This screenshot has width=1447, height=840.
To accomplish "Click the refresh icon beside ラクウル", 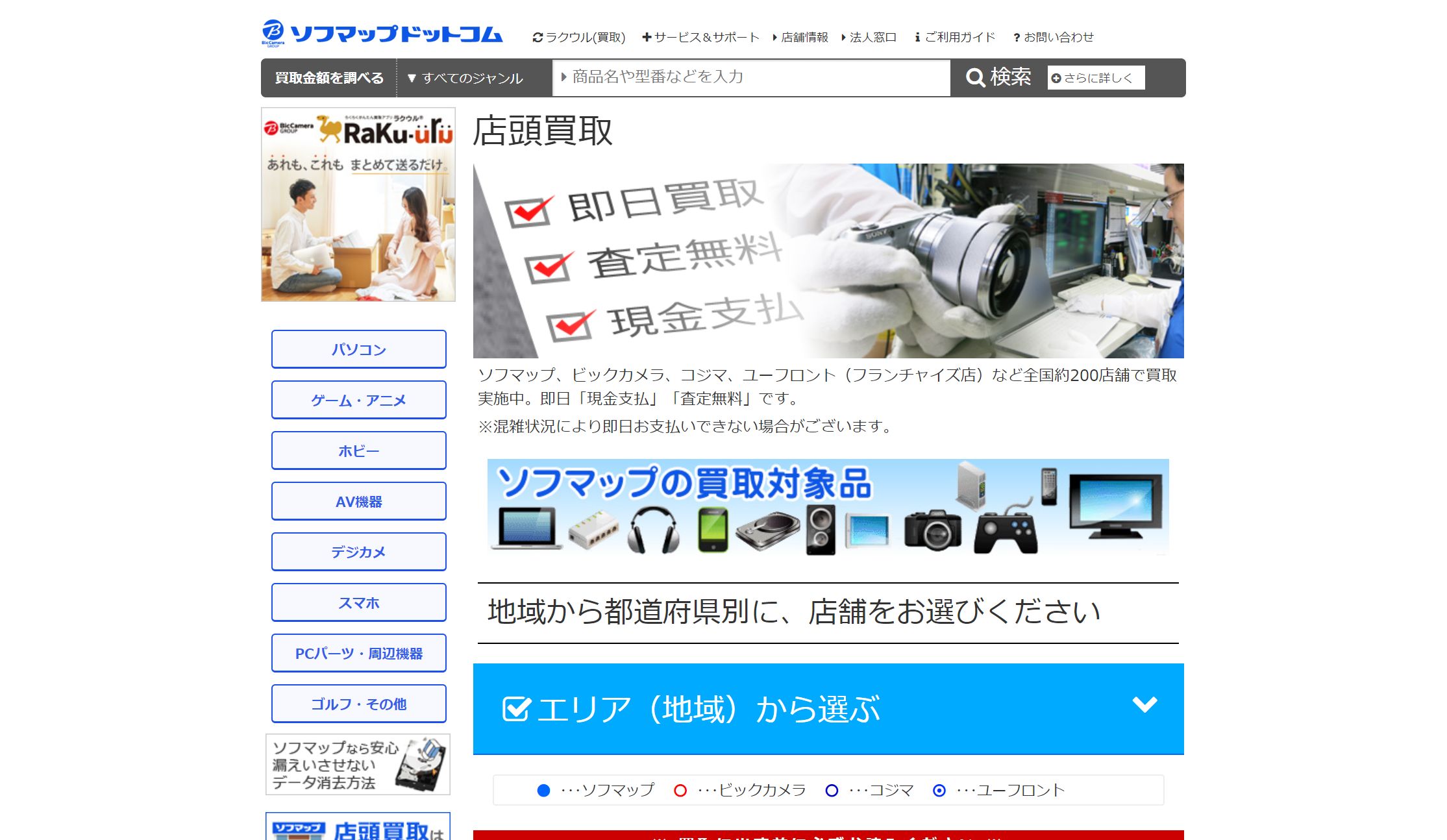I will (538, 38).
